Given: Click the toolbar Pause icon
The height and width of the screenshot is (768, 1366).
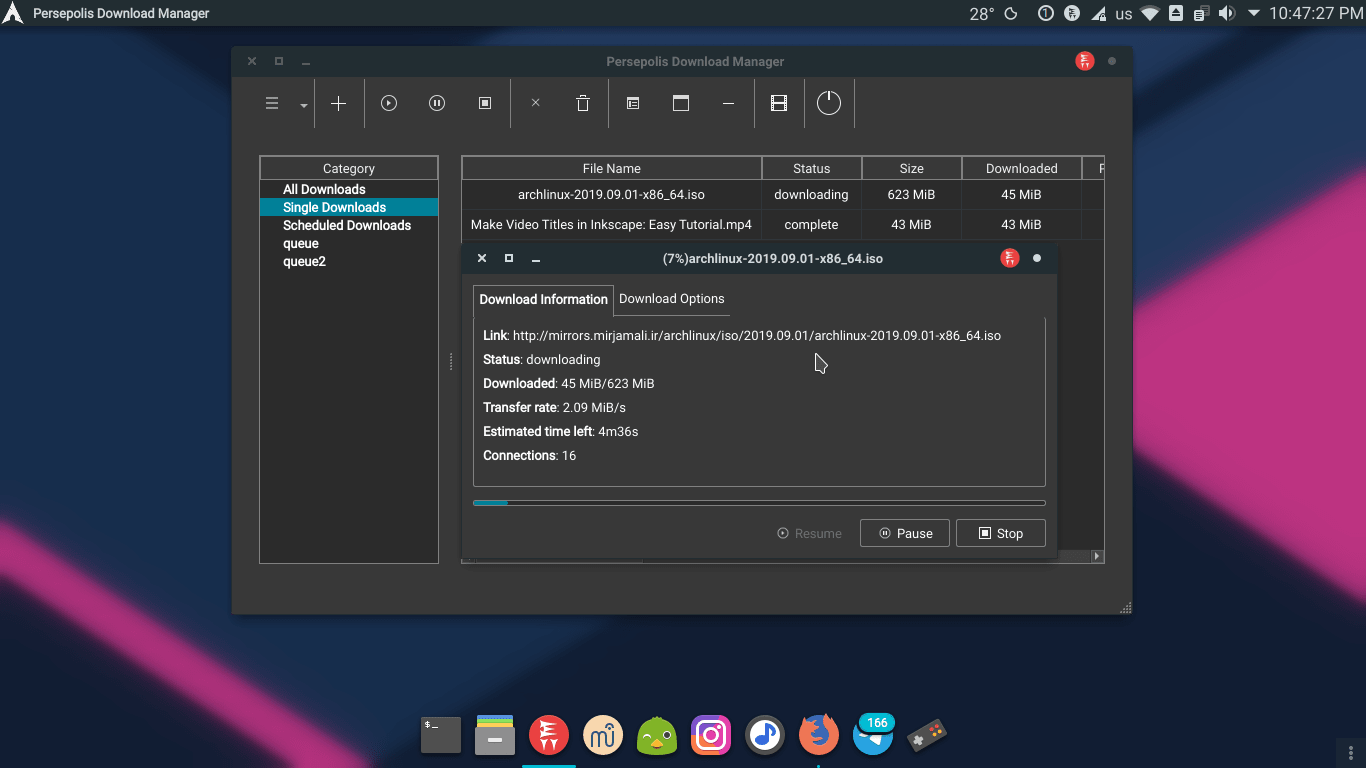Looking at the screenshot, I should (x=437, y=103).
